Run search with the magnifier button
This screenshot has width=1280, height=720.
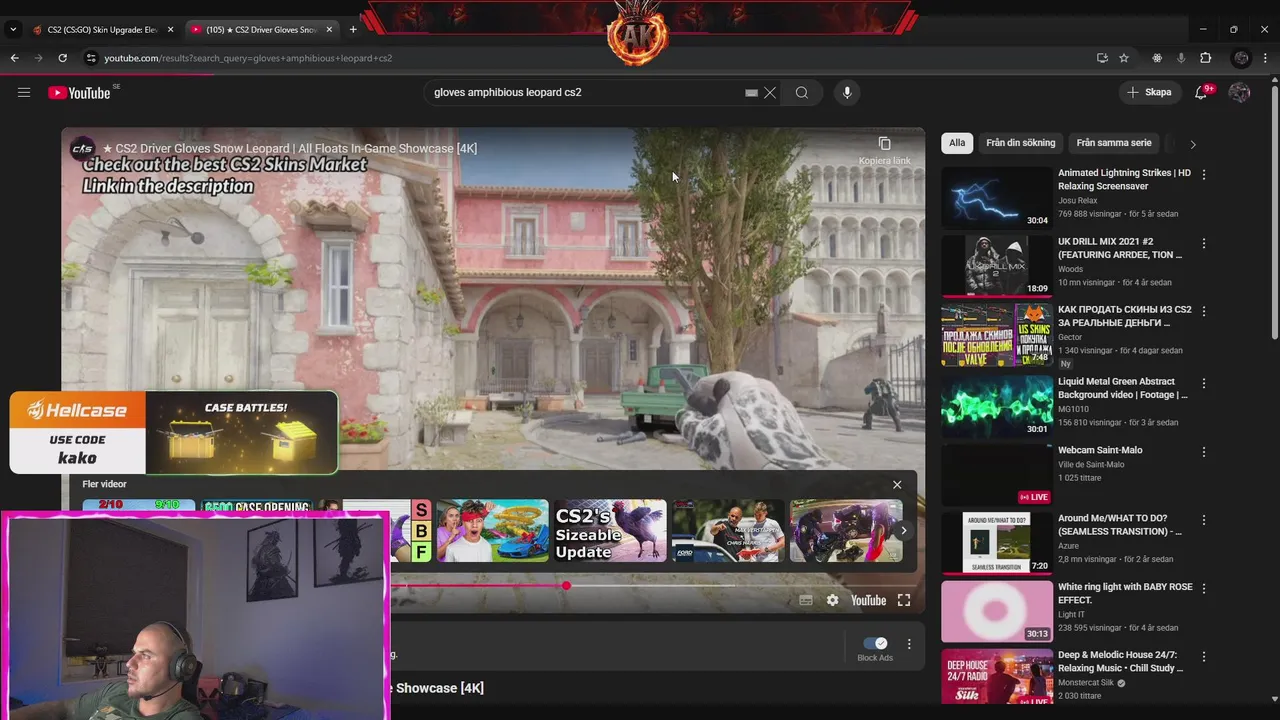tap(802, 93)
